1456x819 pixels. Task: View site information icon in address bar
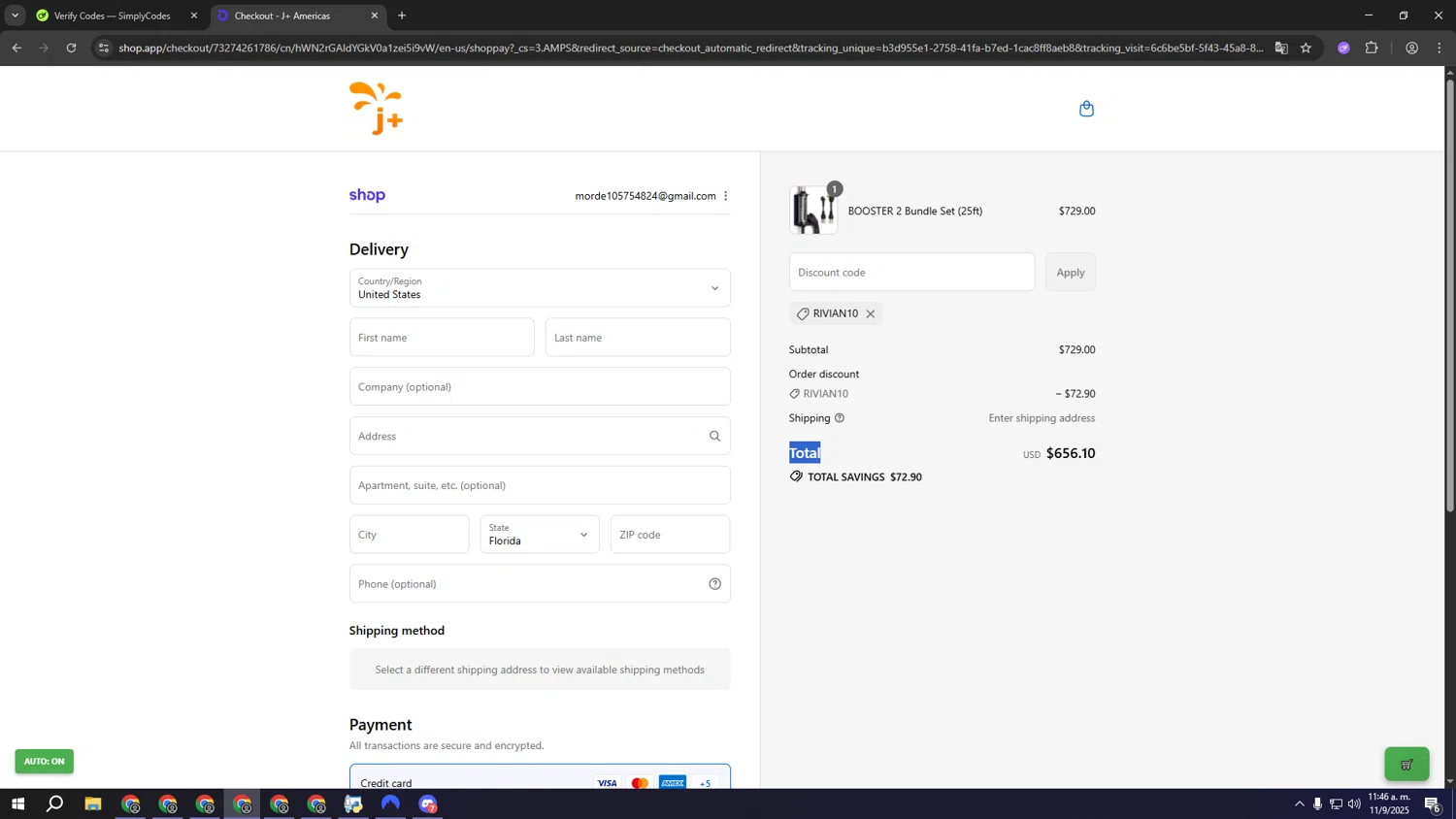coord(104,48)
